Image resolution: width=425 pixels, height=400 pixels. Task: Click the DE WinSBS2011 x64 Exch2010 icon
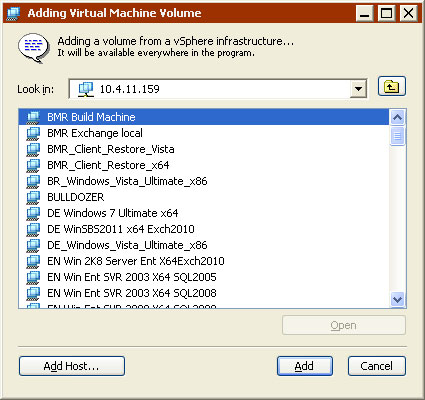click(33, 229)
